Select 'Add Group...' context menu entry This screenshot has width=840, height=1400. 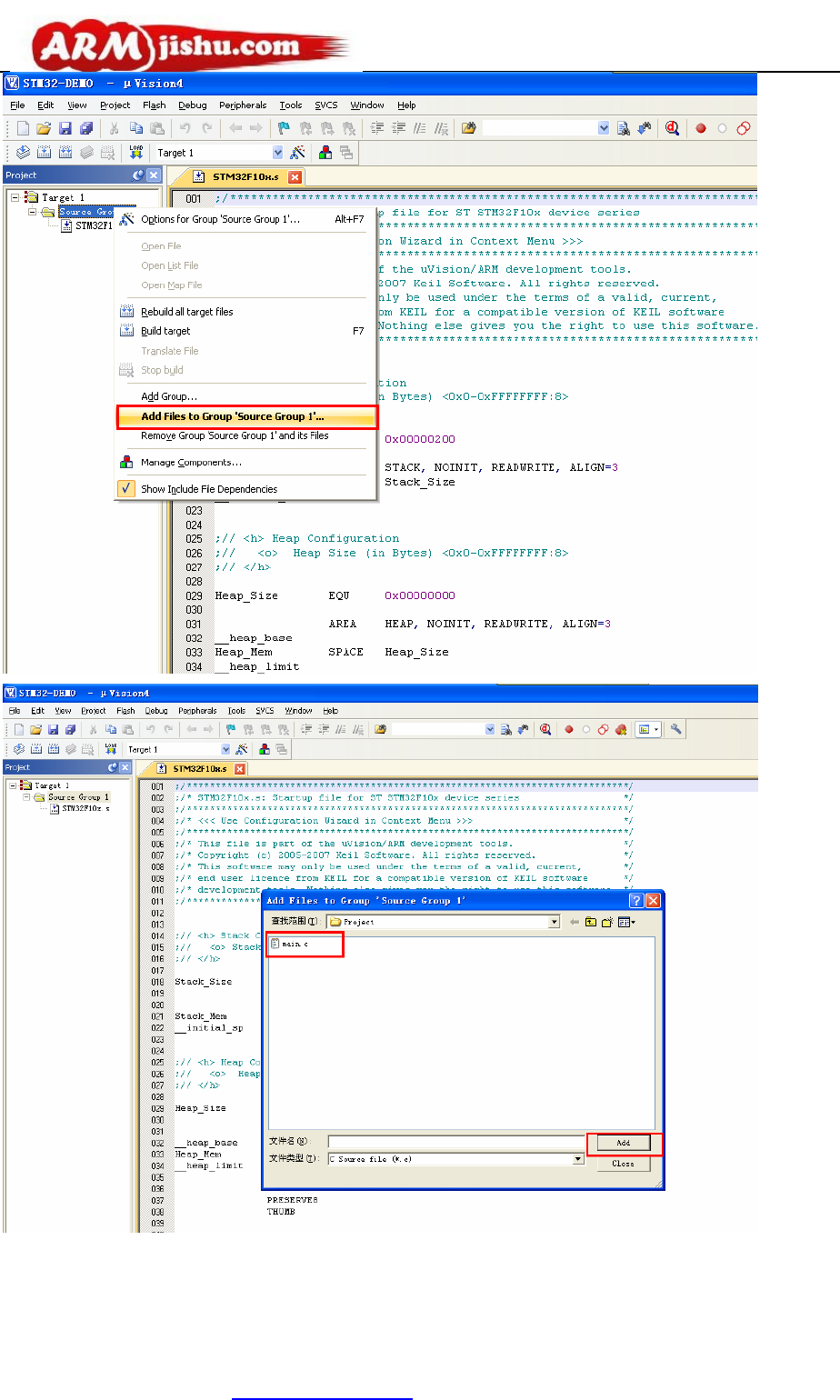click(x=246, y=396)
